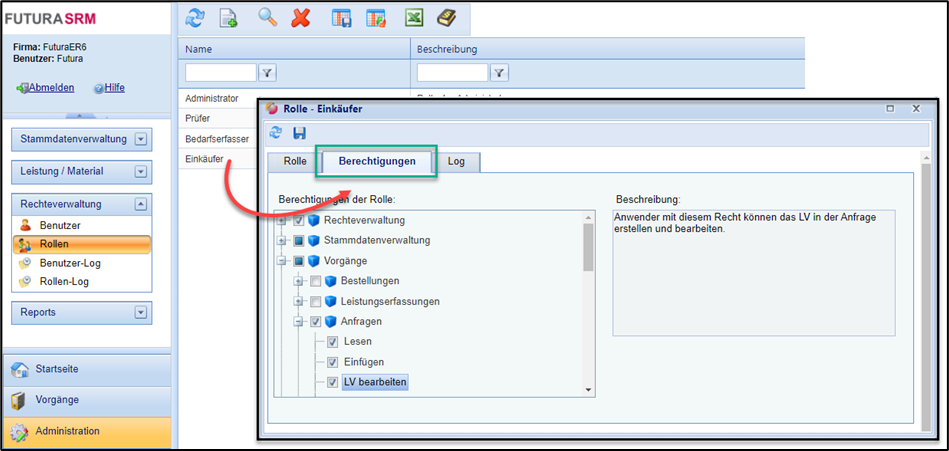Uncheck the Lesen permission checkbox
Viewport: 949px width, 451px height.
(333, 342)
